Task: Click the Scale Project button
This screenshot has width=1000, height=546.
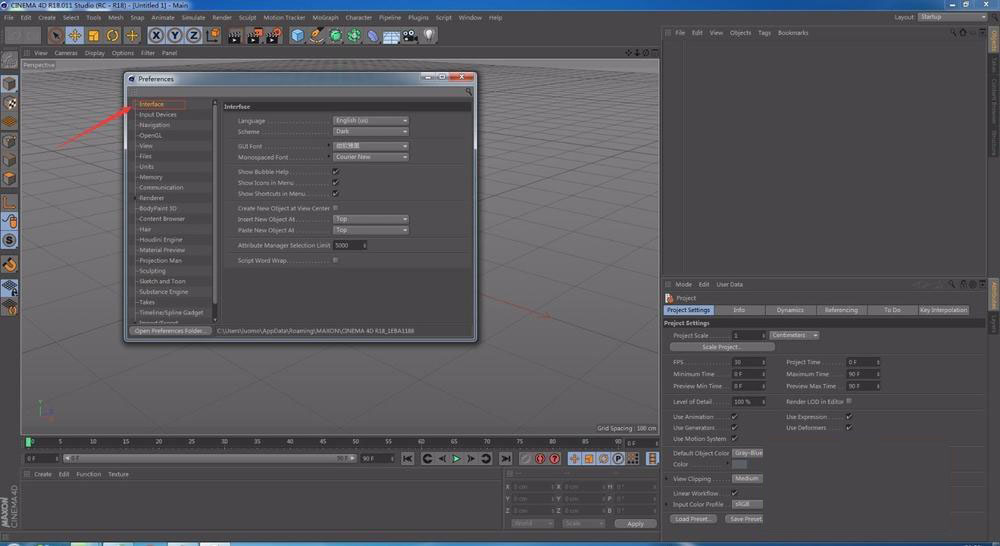Action: tap(722, 347)
